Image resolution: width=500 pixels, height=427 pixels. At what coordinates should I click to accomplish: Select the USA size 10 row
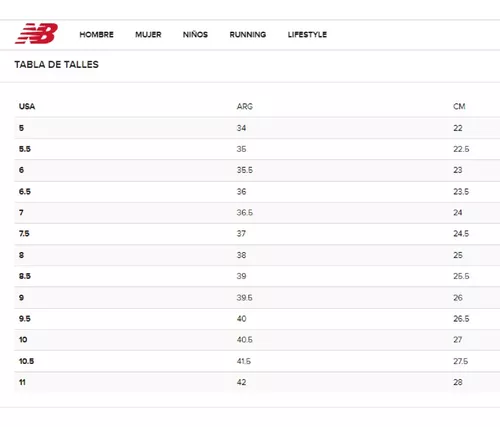(257, 340)
